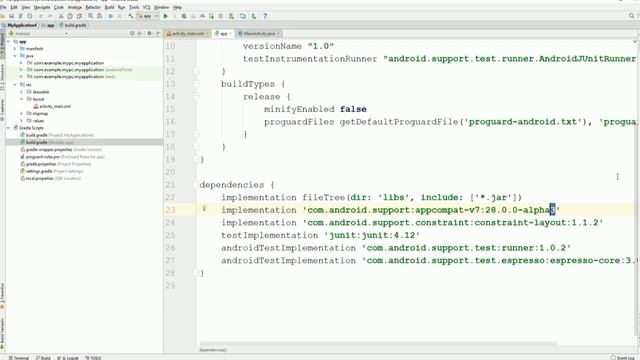Expand the manifests folder
Screen dimensions: 640x360
(15, 49)
